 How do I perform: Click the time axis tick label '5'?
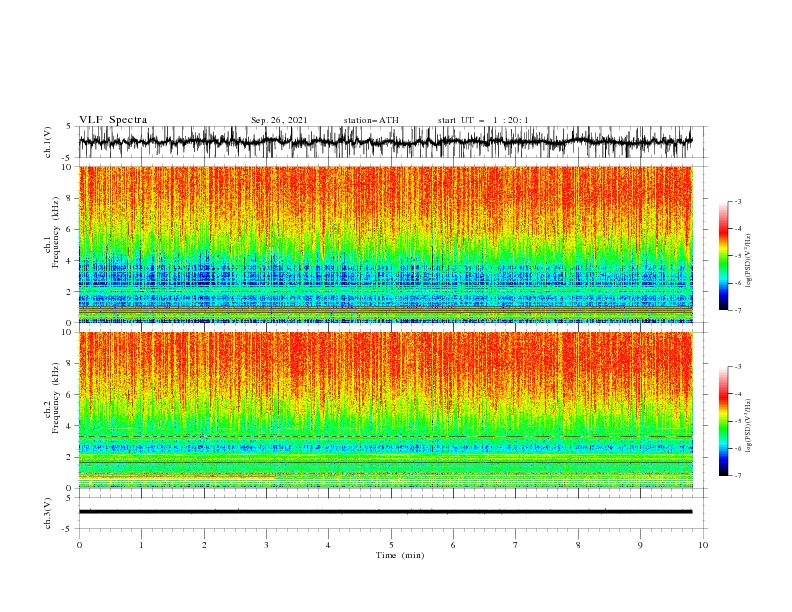[x=391, y=545]
